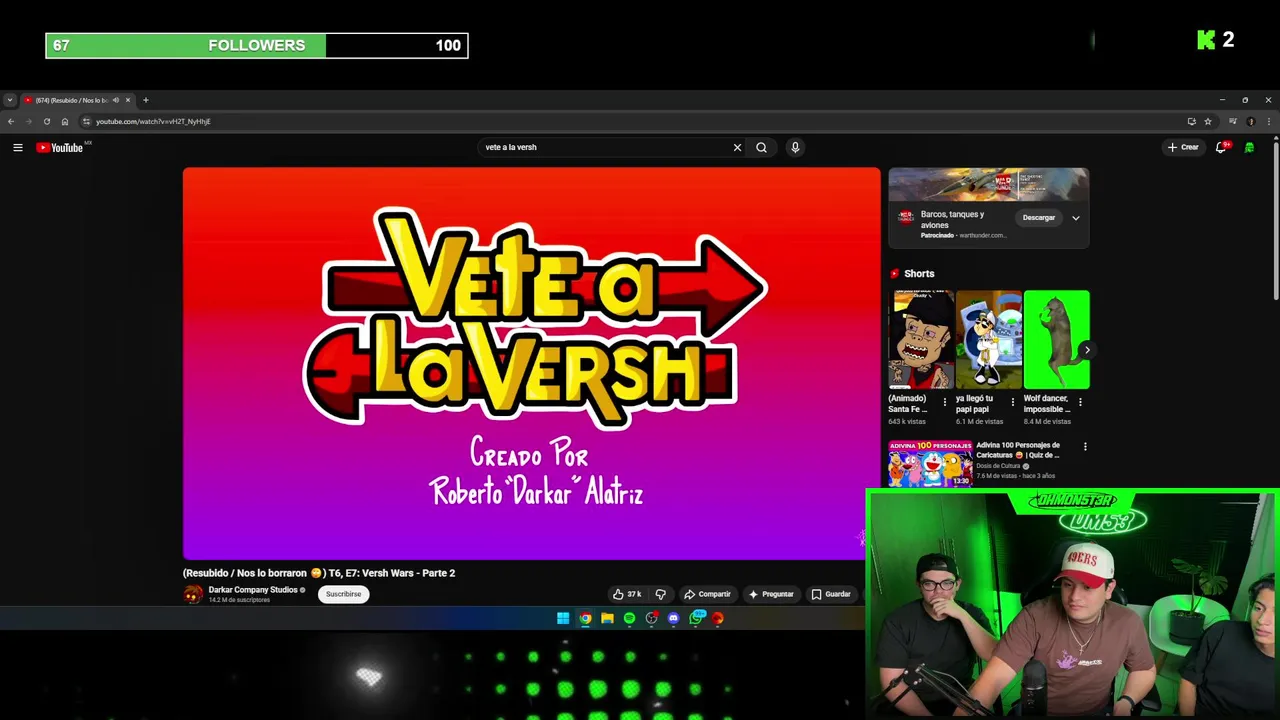Open Discord from the taskbar
This screenshot has width=1280, height=720.
click(x=673, y=618)
